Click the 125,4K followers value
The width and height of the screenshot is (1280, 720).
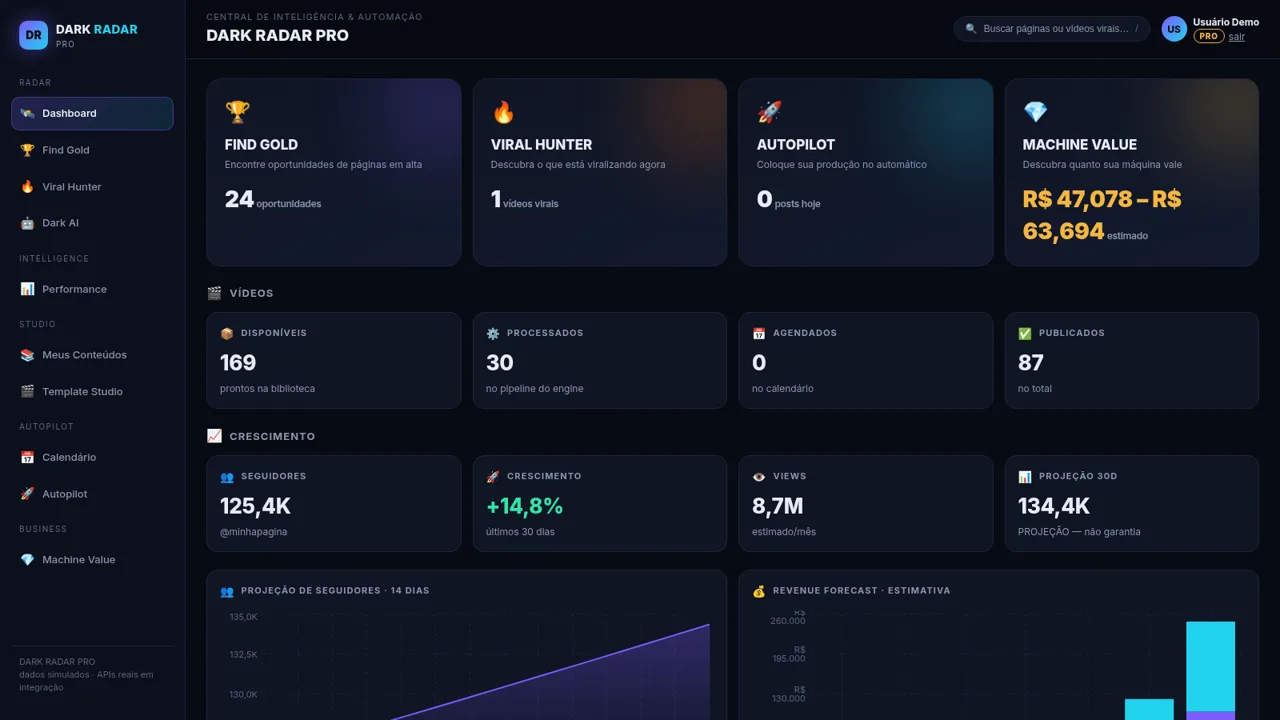click(256, 506)
